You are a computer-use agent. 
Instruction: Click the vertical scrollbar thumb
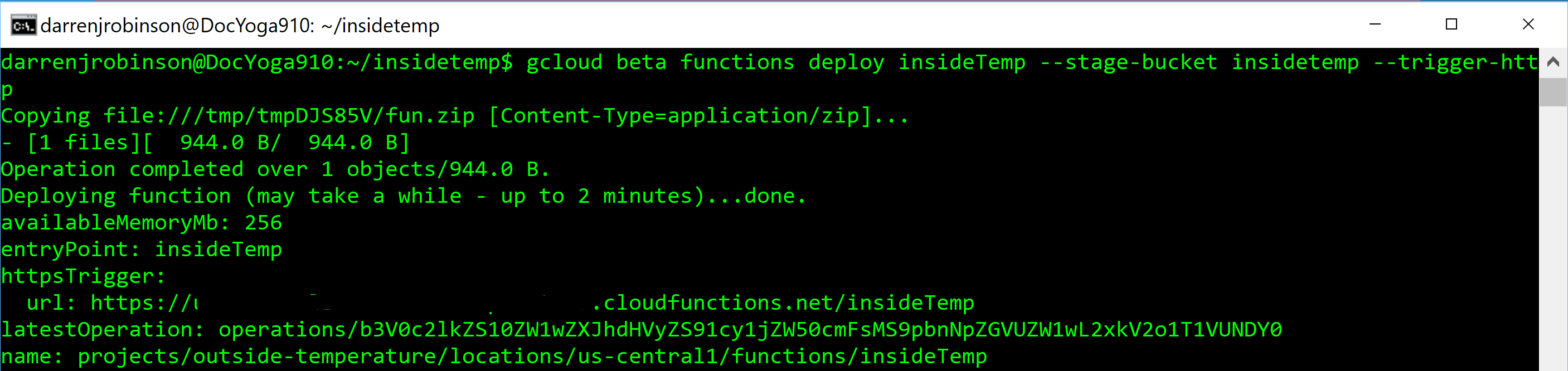coord(1553,91)
